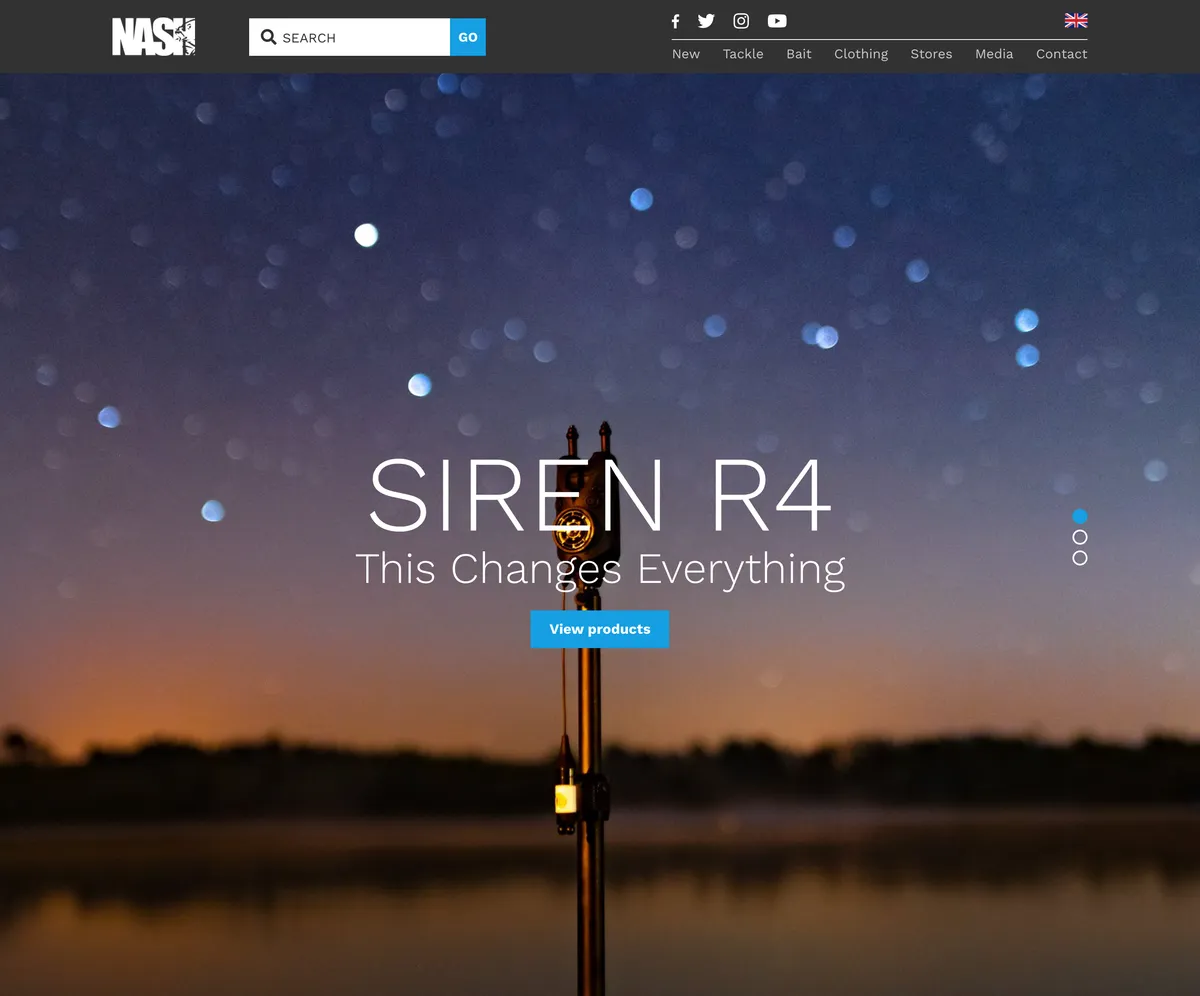Open the Facebook social icon
Screen dimensions: 1200x996
click(x=675, y=21)
